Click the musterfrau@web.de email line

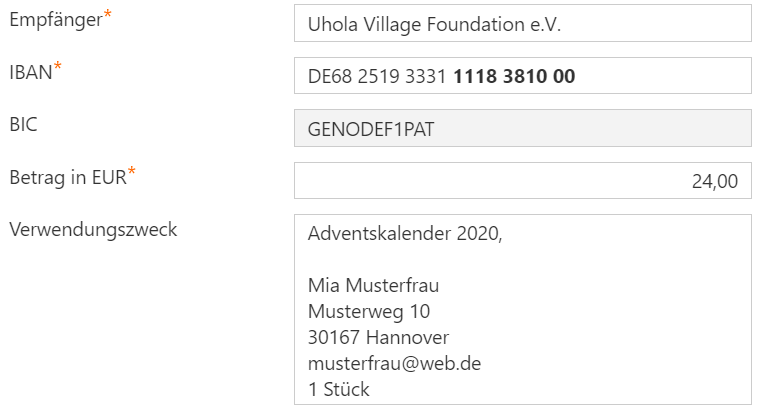(x=394, y=364)
